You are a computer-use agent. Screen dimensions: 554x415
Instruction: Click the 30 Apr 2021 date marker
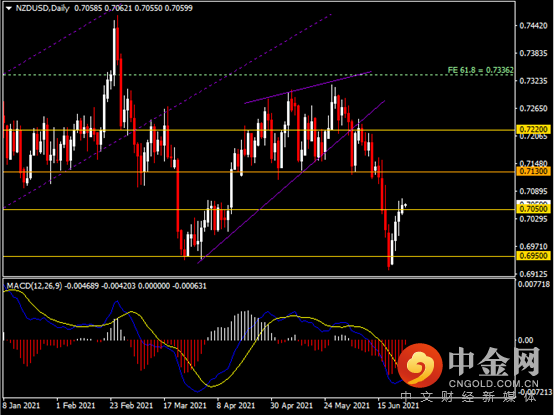pos(291,405)
